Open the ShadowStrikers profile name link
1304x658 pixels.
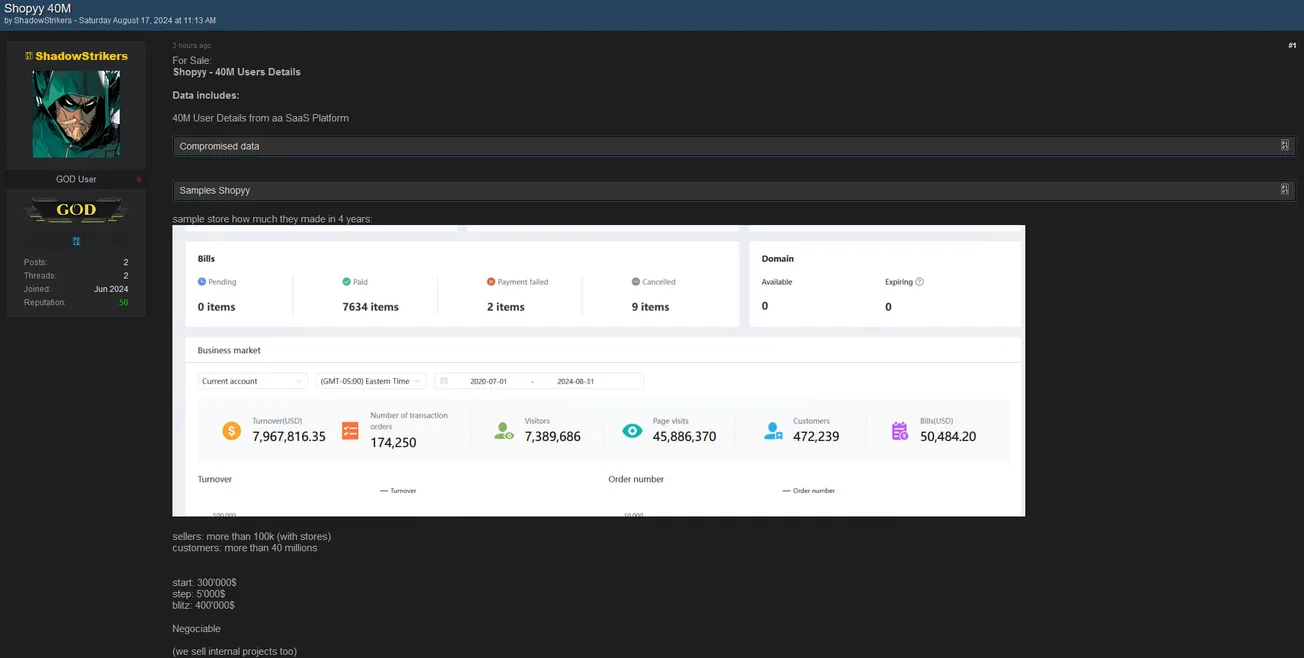click(x=81, y=56)
